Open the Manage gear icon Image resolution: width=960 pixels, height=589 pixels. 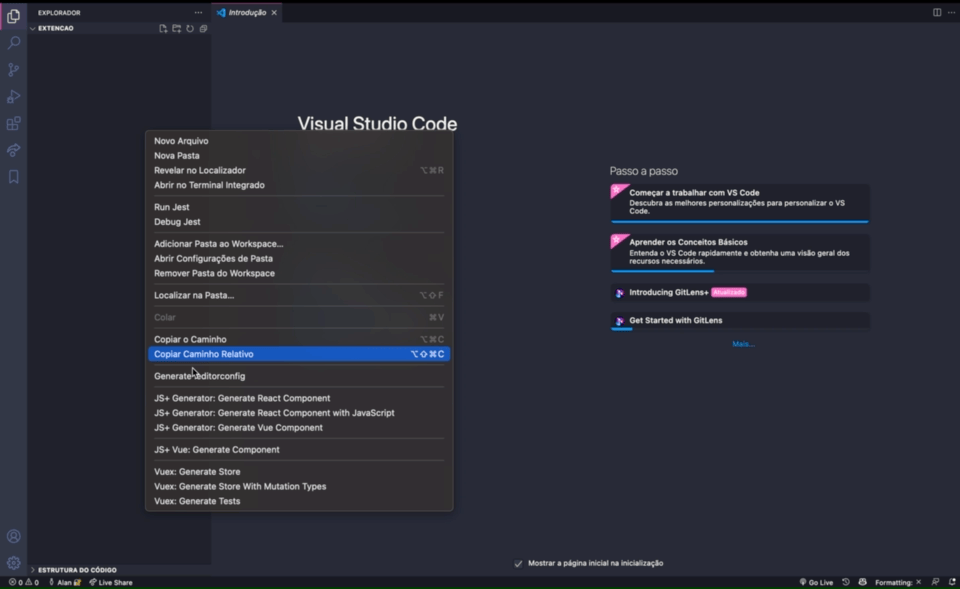click(x=13, y=563)
